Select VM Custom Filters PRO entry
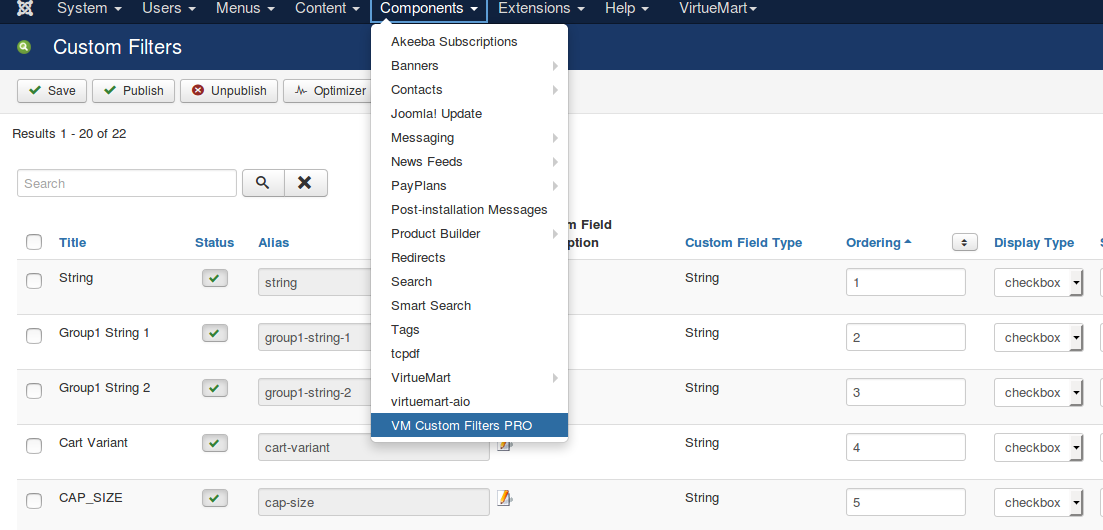Viewport: 1103px width, 530px height. tap(469, 425)
